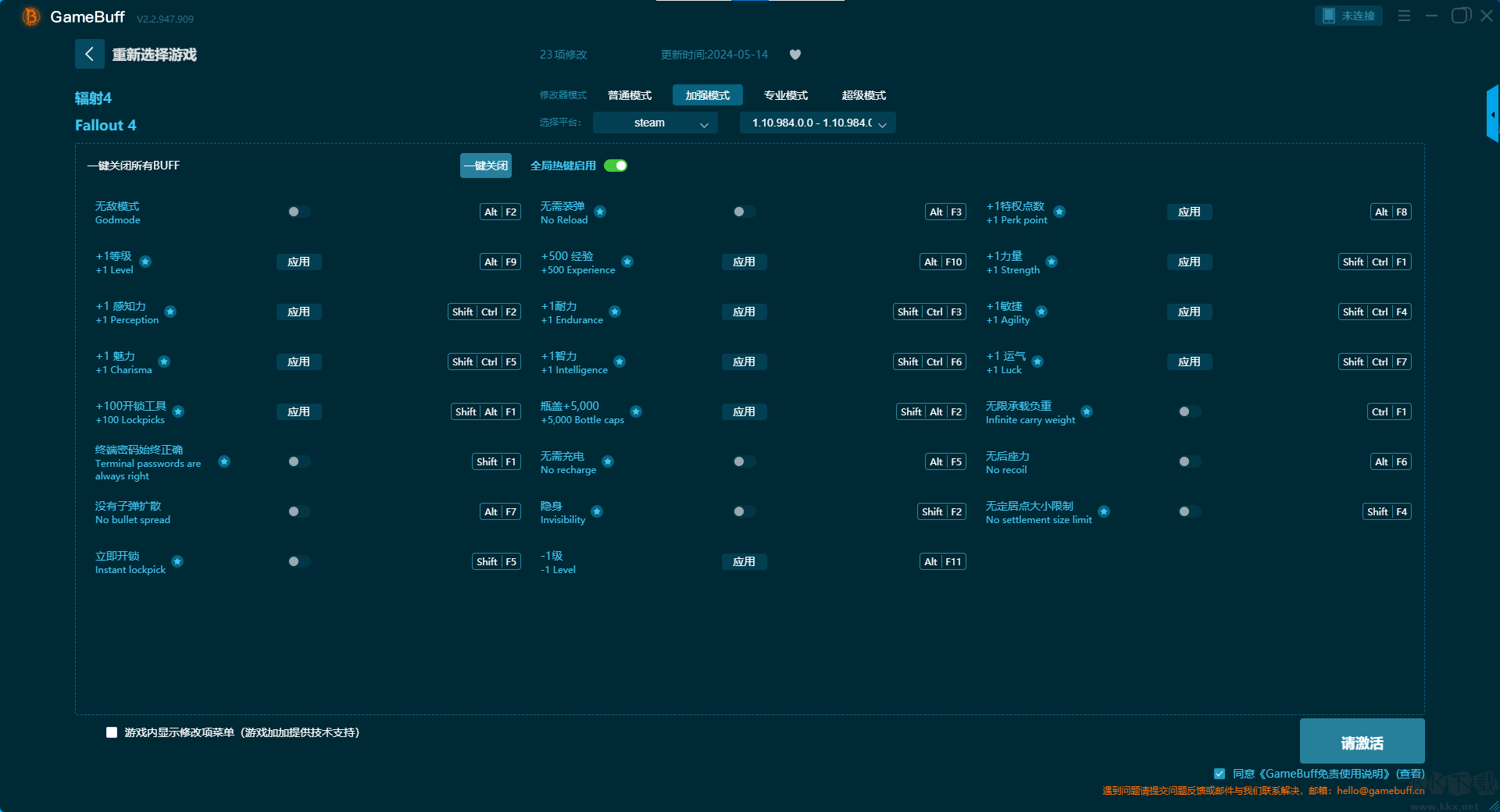Click the heart favorite icon
The height and width of the screenshot is (812, 1500).
click(795, 55)
